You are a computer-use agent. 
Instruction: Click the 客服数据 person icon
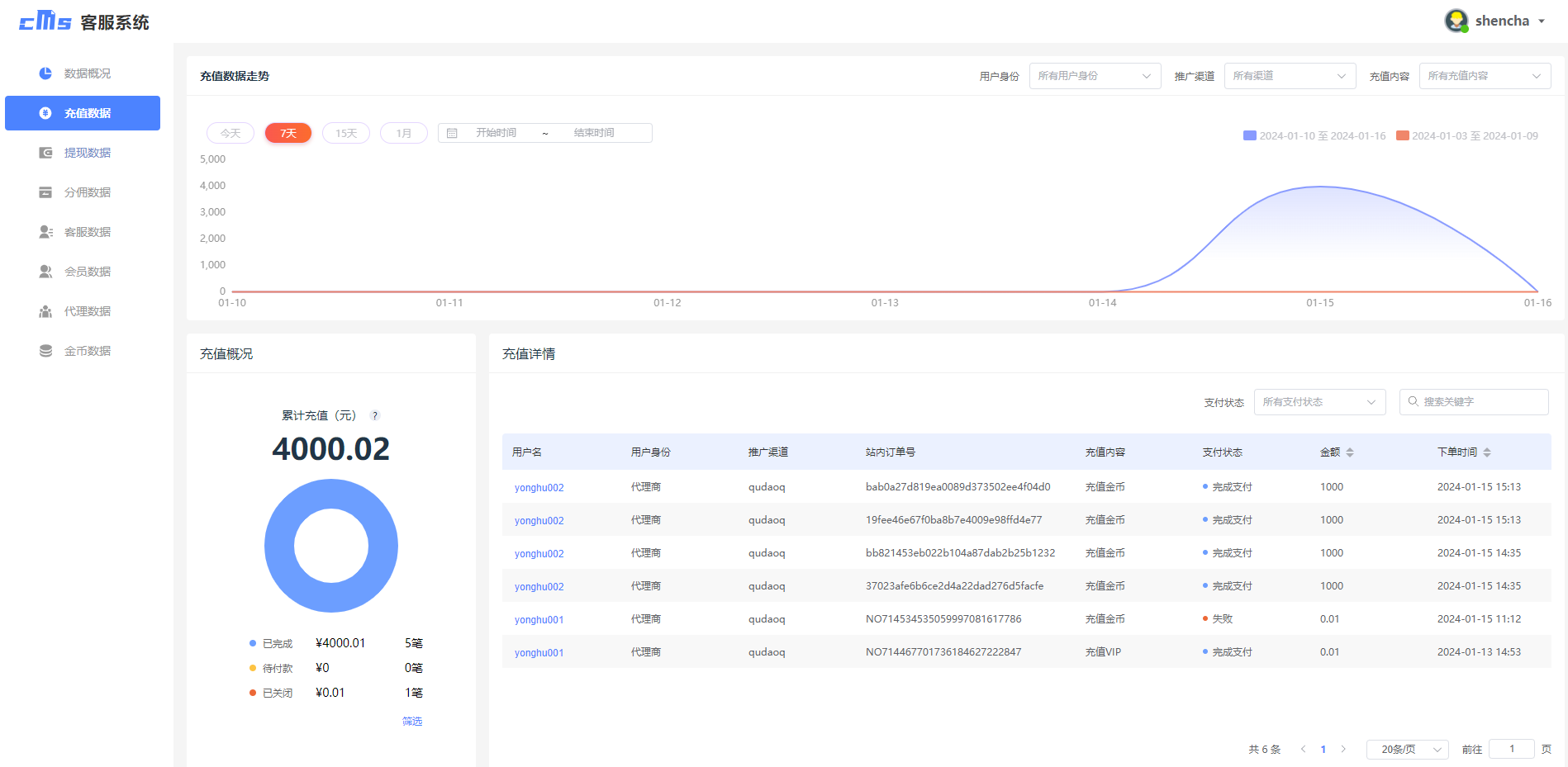click(45, 232)
